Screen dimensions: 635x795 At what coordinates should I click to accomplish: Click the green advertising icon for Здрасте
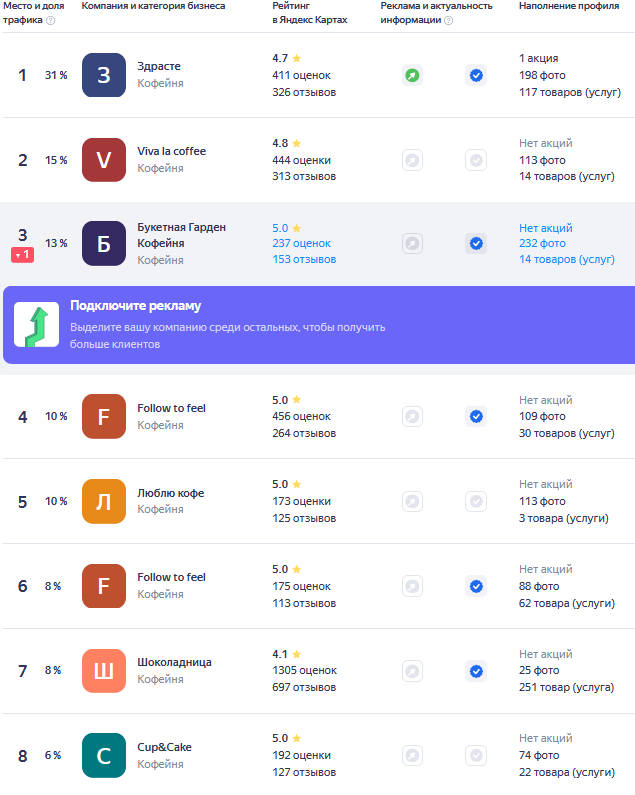pos(412,76)
